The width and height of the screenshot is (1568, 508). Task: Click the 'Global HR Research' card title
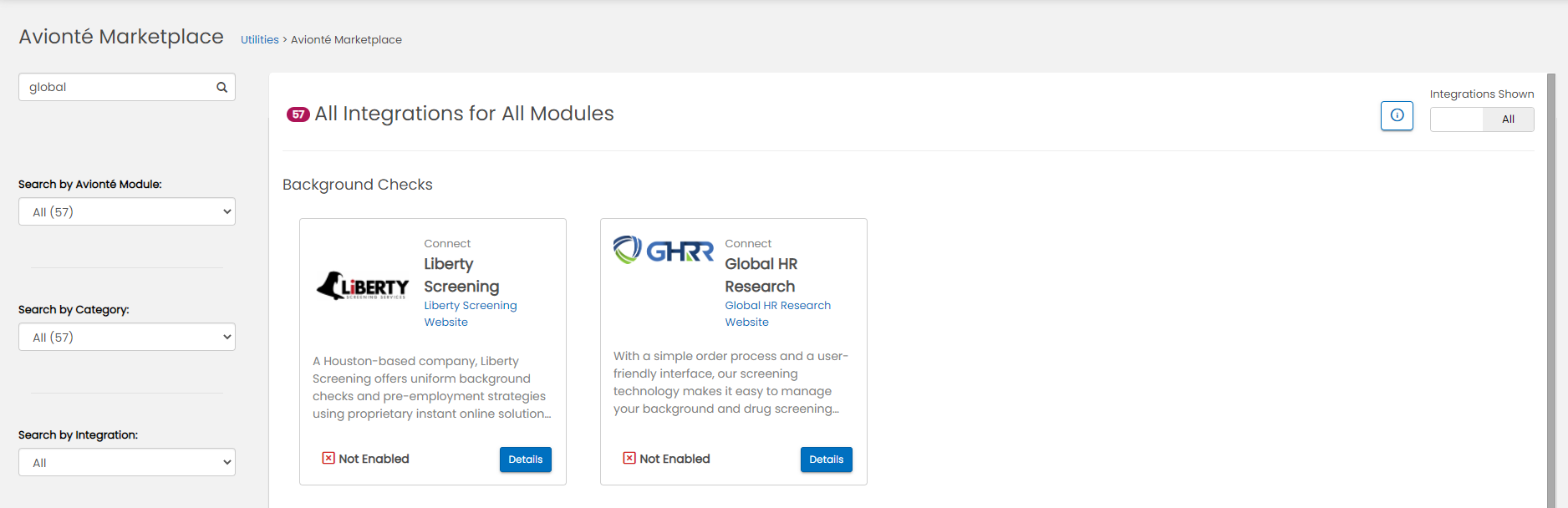coord(761,275)
